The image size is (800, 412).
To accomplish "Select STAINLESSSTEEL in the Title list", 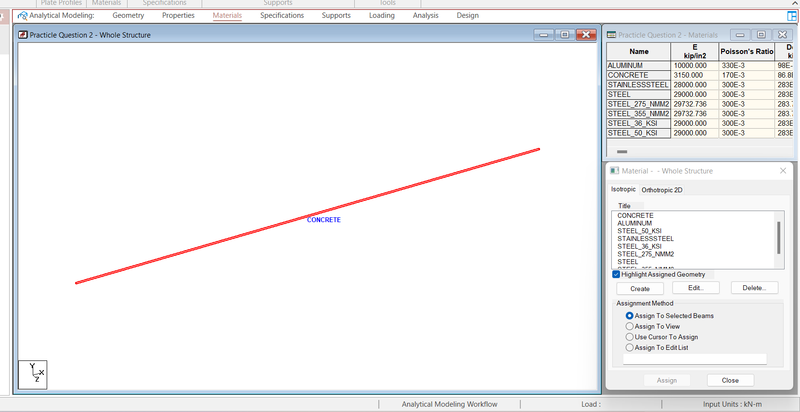I will 645,239.
